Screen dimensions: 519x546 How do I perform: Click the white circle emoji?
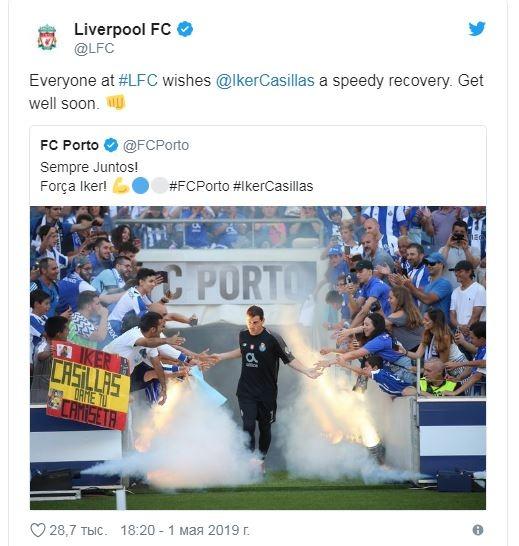tap(160, 186)
